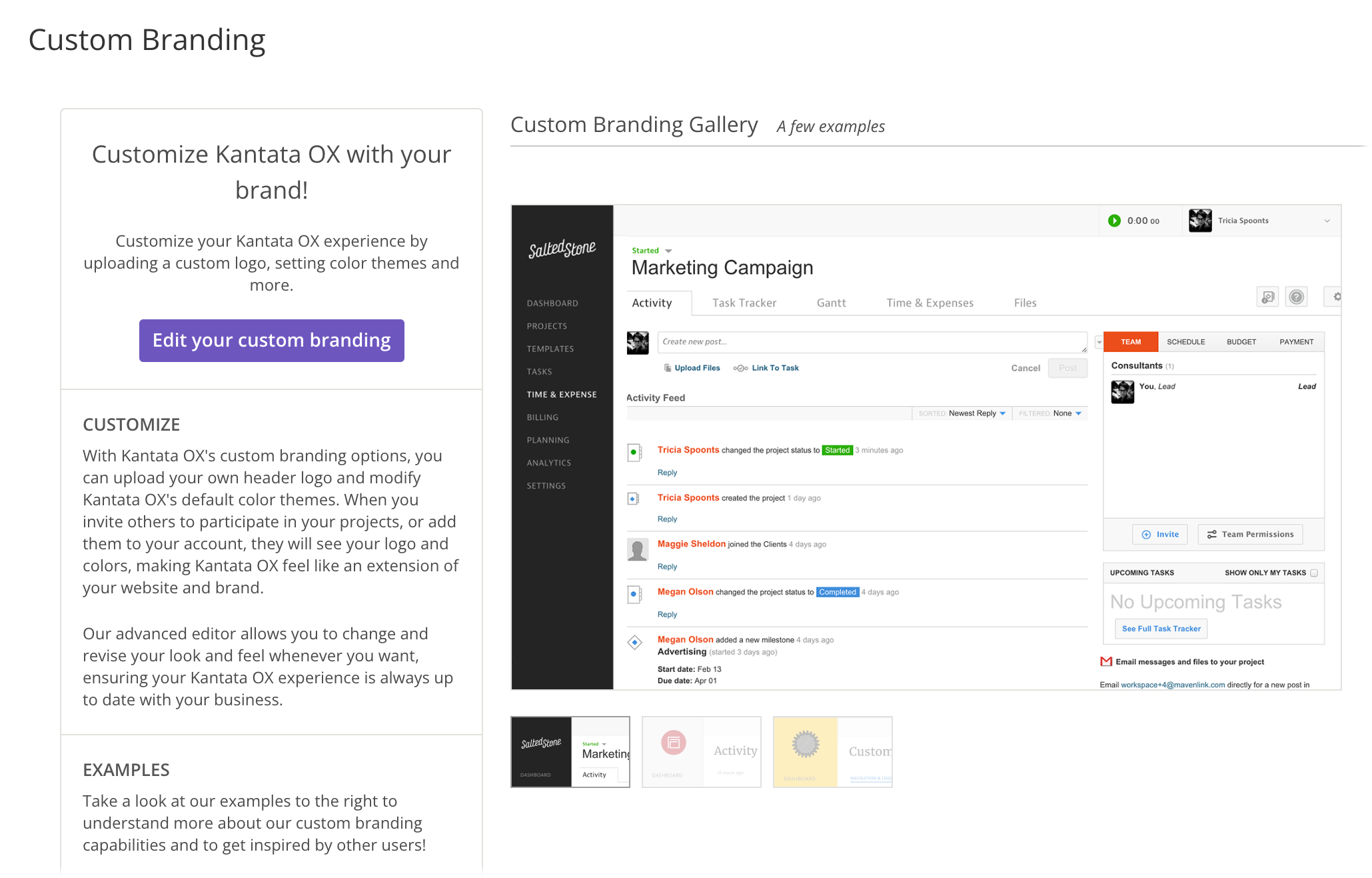Click the blue Completed status badge
The height and width of the screenshot is (878, 1372).
837,592
